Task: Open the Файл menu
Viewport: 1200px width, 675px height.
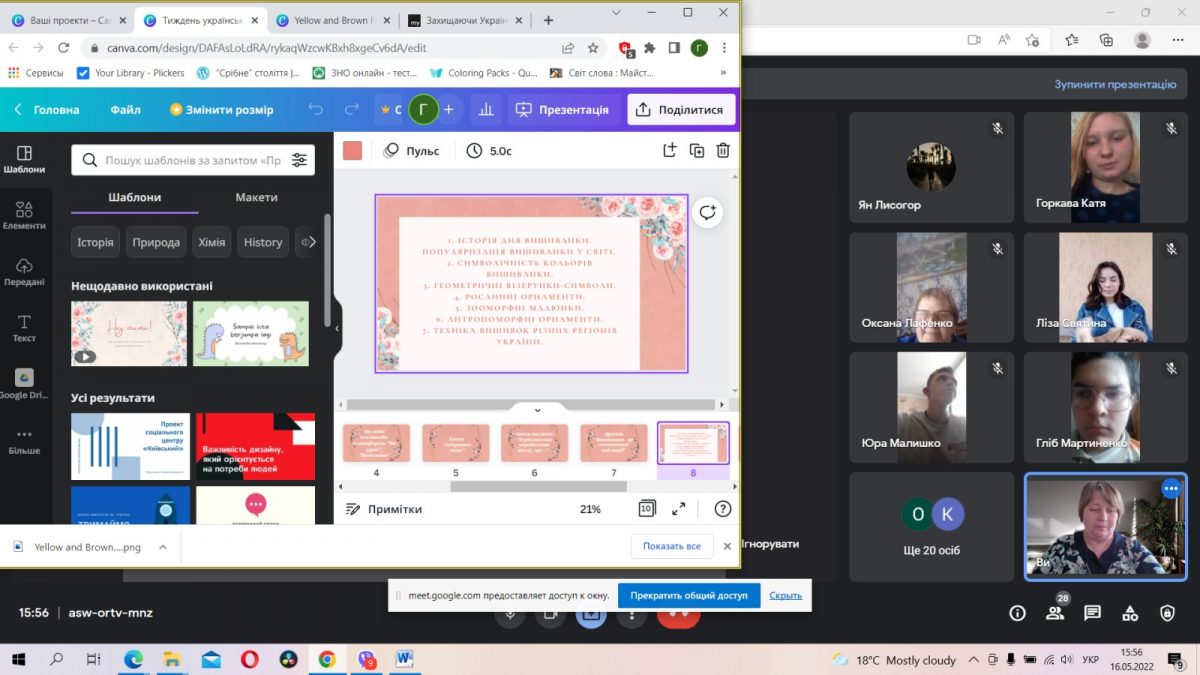Action: point(126,110)
